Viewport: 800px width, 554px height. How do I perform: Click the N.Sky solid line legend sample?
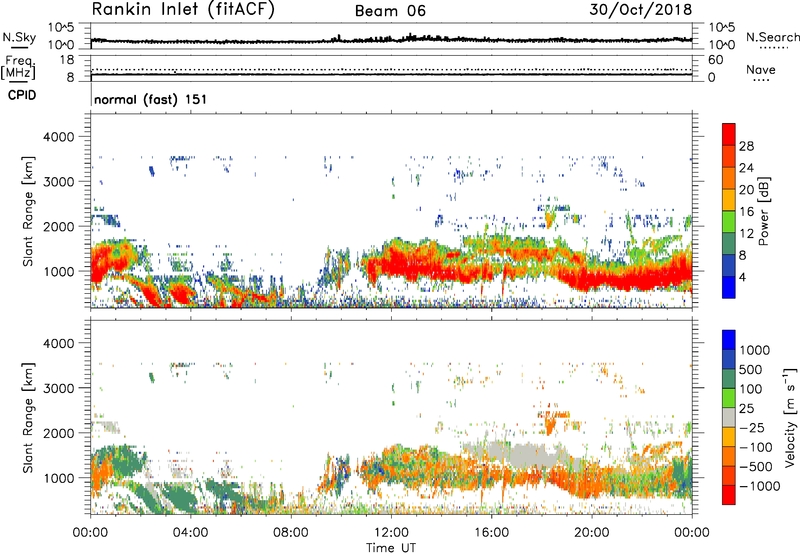click(19, 47)
